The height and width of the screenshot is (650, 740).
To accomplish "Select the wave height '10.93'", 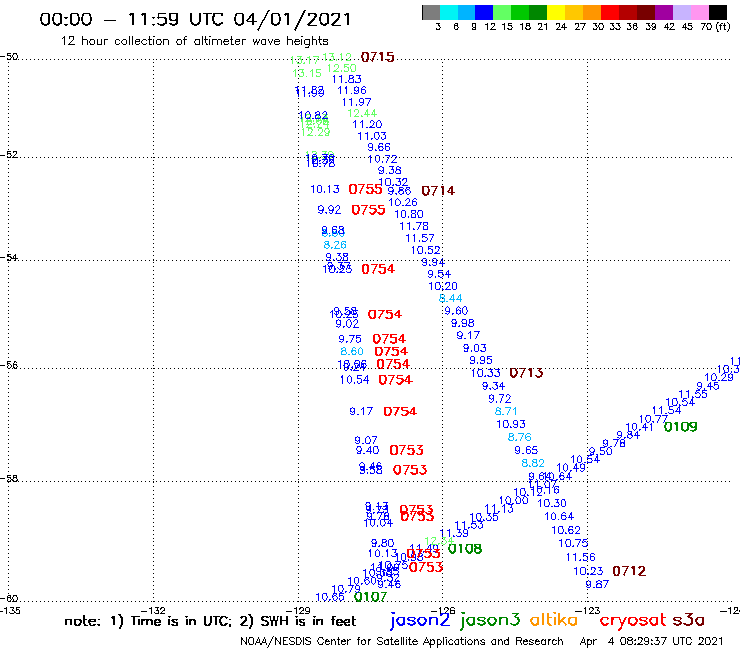I will coord(511,424).
